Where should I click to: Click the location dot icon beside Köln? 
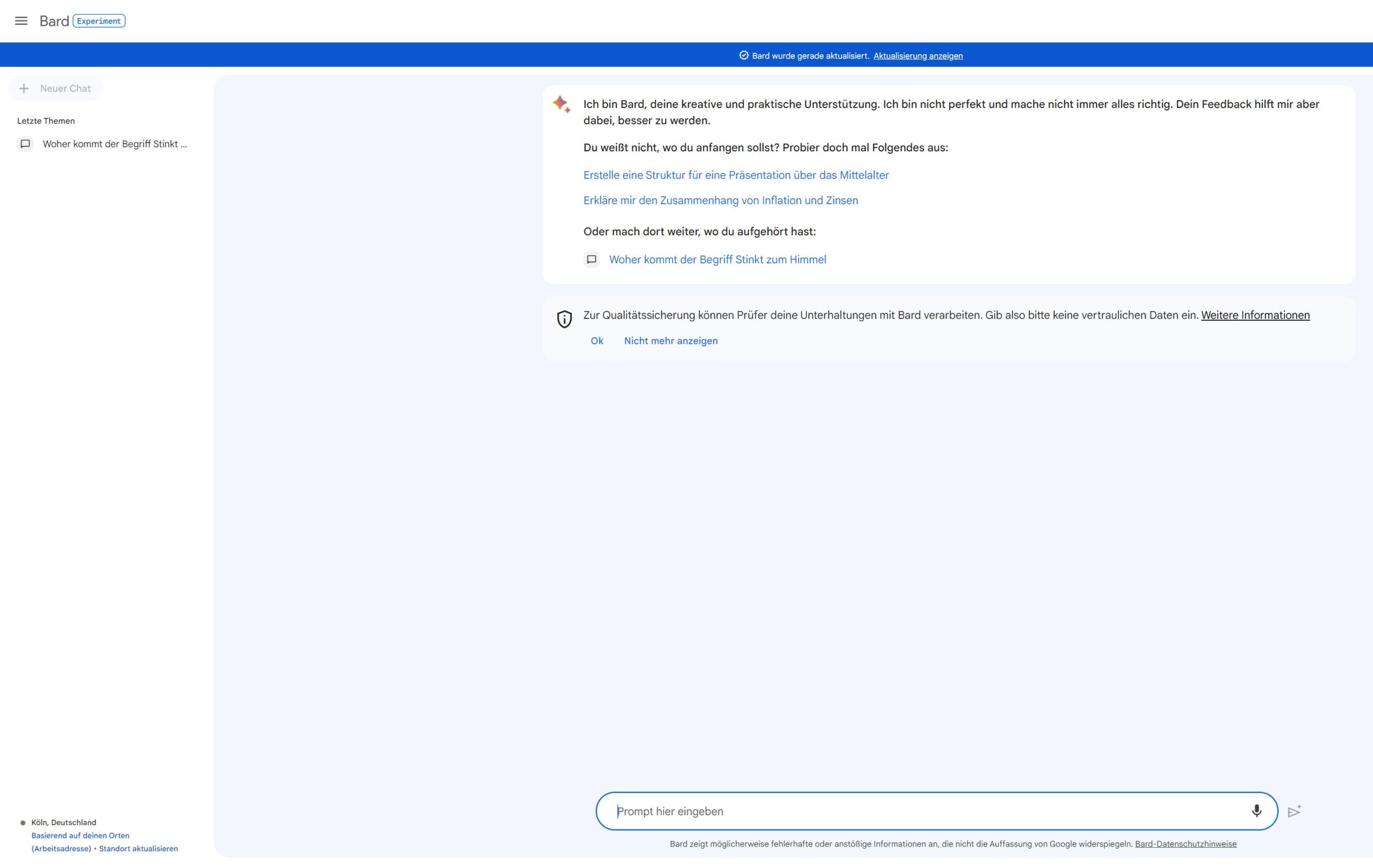tap(23, 823)
